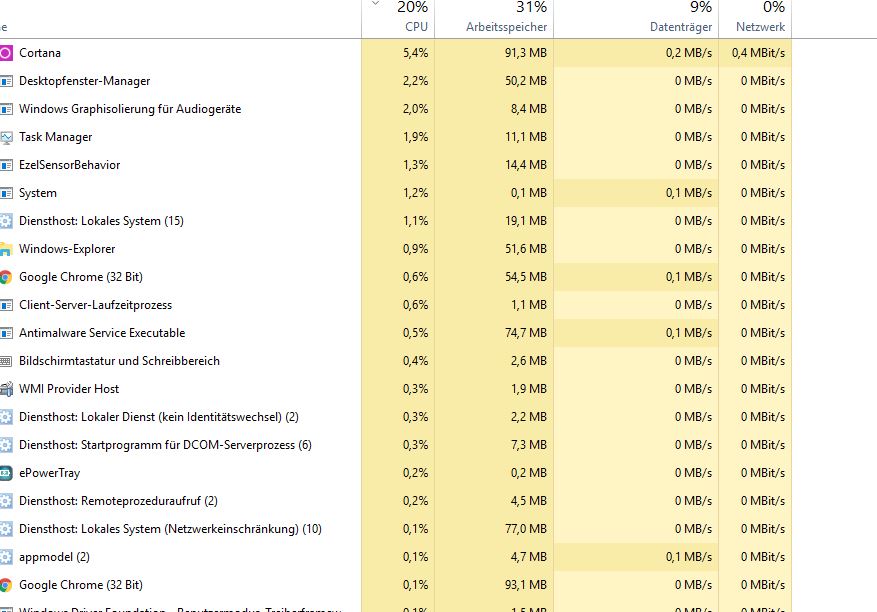Click the Windows-Explorer process name
Viewport: 877px width, 612px height.
point(67,249)
